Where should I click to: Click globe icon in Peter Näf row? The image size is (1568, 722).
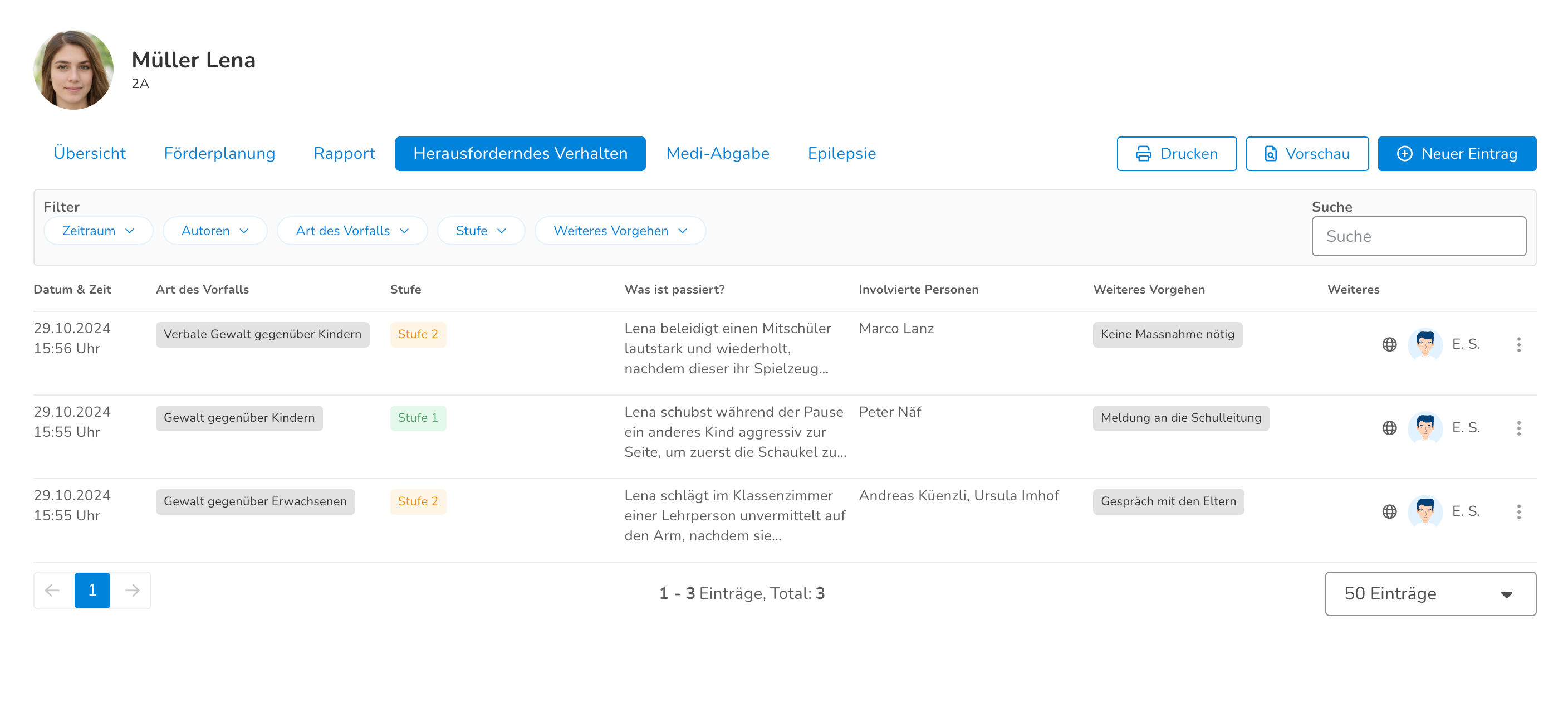1389,428
